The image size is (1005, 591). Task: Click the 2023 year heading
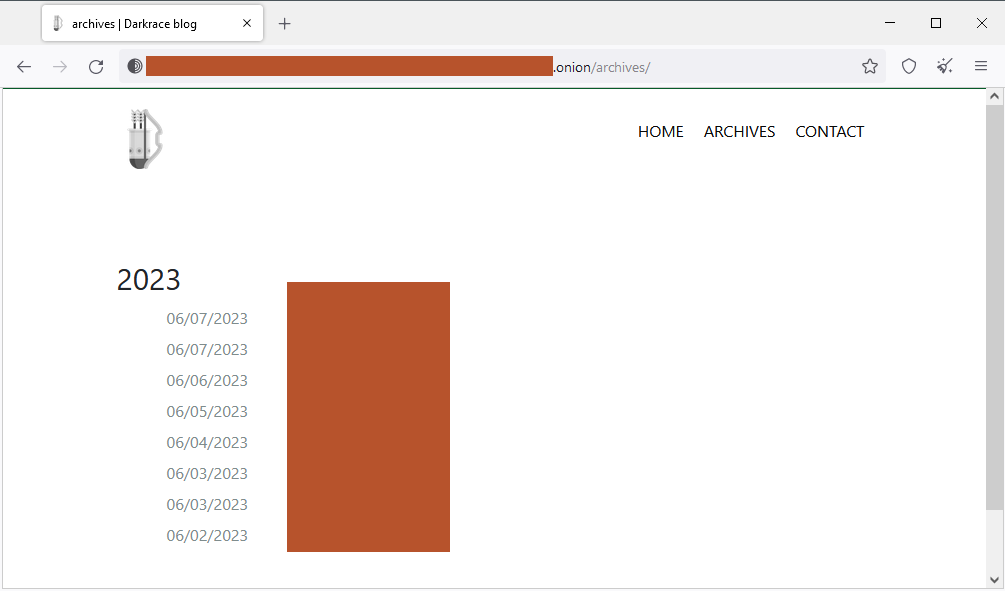(149, 279)
